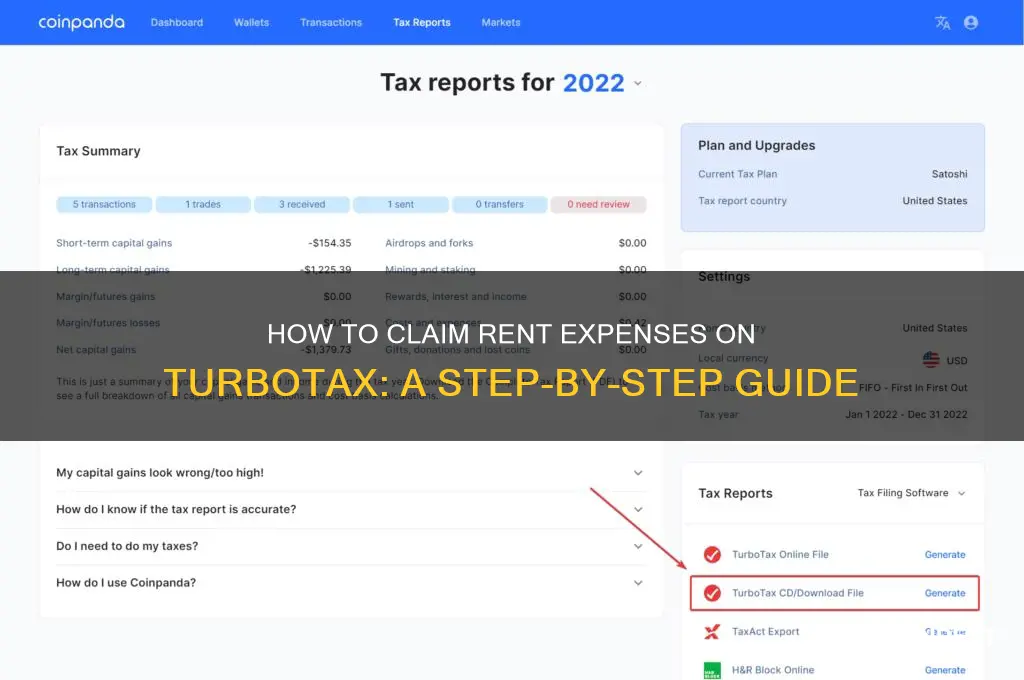Select the Tax Reports nav item
Screen dimensions: 1024x680
point(422,22)
